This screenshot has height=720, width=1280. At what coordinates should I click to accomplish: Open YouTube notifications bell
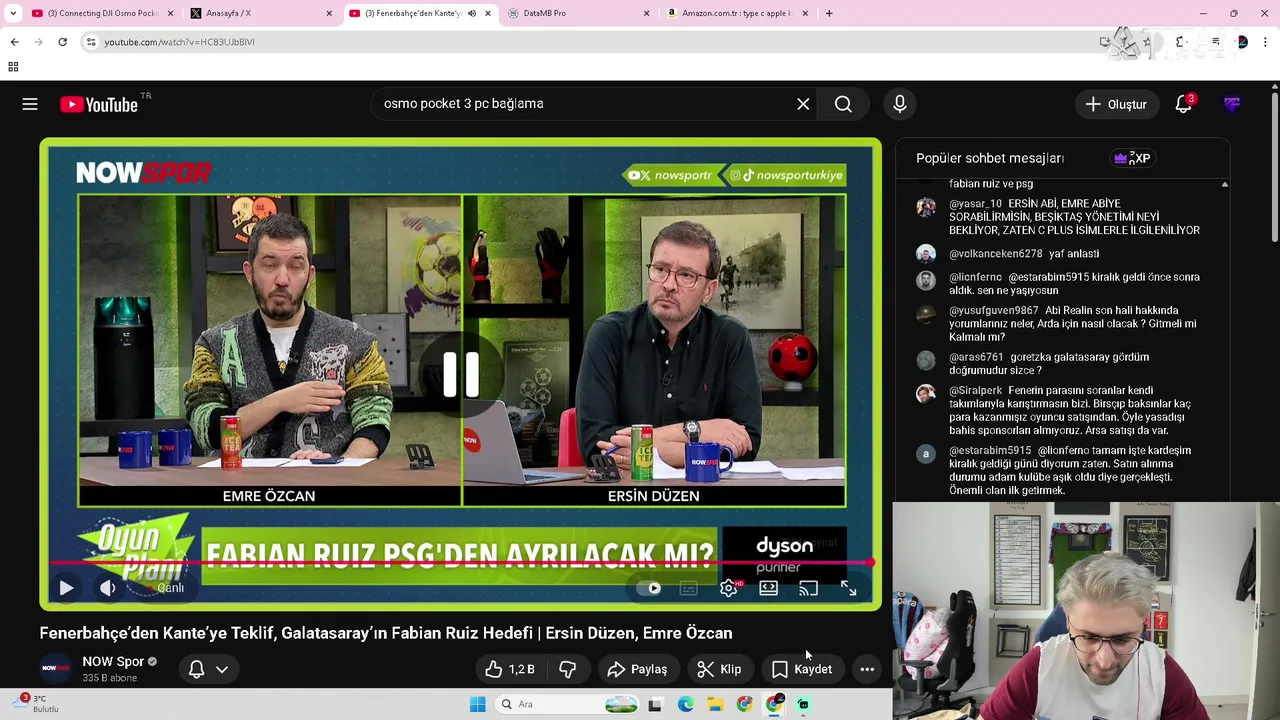[x=1184, y=104]
